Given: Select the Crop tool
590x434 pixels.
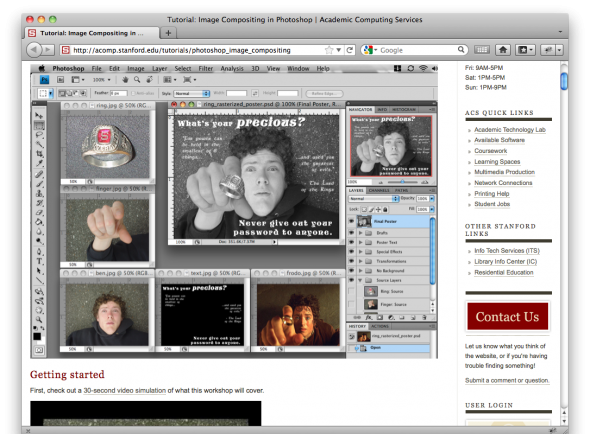Looking at the screenshot, I should tap(39, 154).
